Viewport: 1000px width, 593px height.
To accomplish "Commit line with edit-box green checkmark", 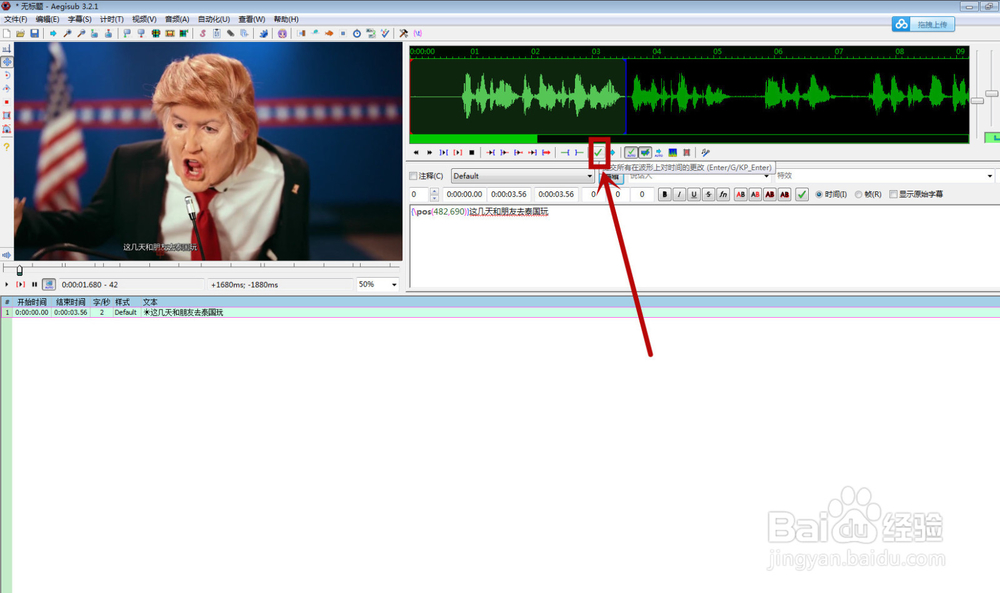I will [802, 194].
